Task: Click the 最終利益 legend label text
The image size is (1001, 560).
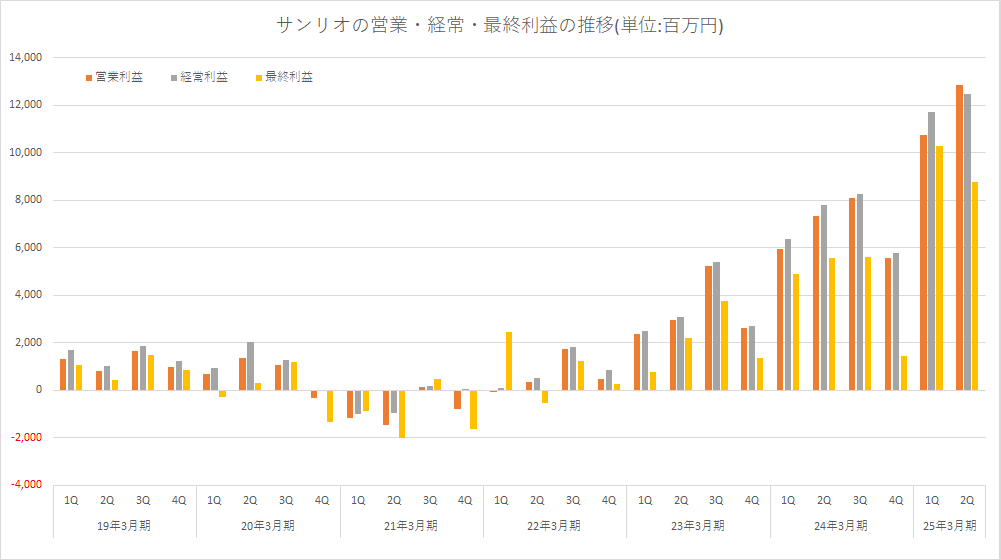Action: pos(290,77)
